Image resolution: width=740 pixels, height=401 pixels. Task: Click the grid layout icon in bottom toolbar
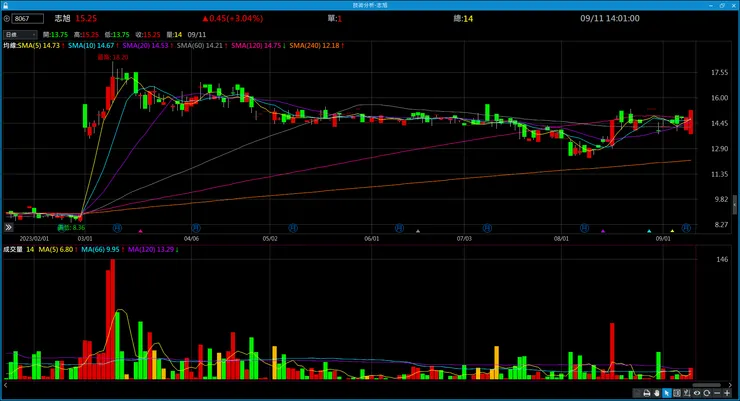click(x=677, y=393)
